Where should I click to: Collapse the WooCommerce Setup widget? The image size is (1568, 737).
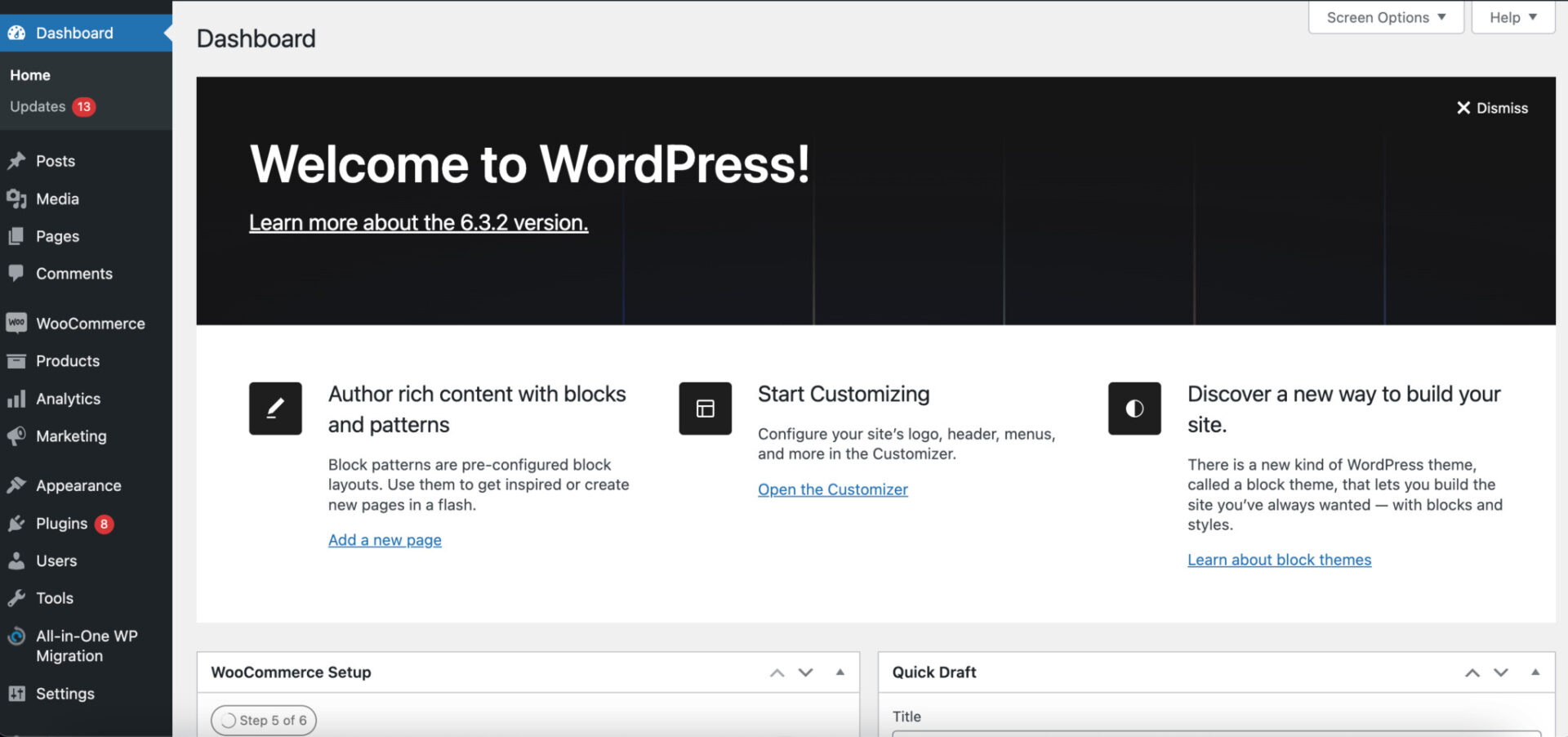click(x=840, y=672)
